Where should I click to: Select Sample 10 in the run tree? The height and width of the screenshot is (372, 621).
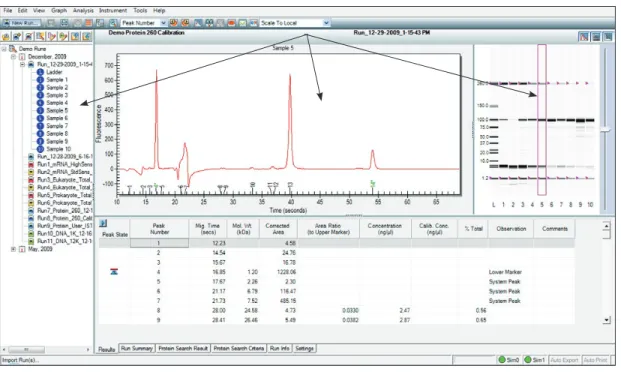(x=59, y=149)
